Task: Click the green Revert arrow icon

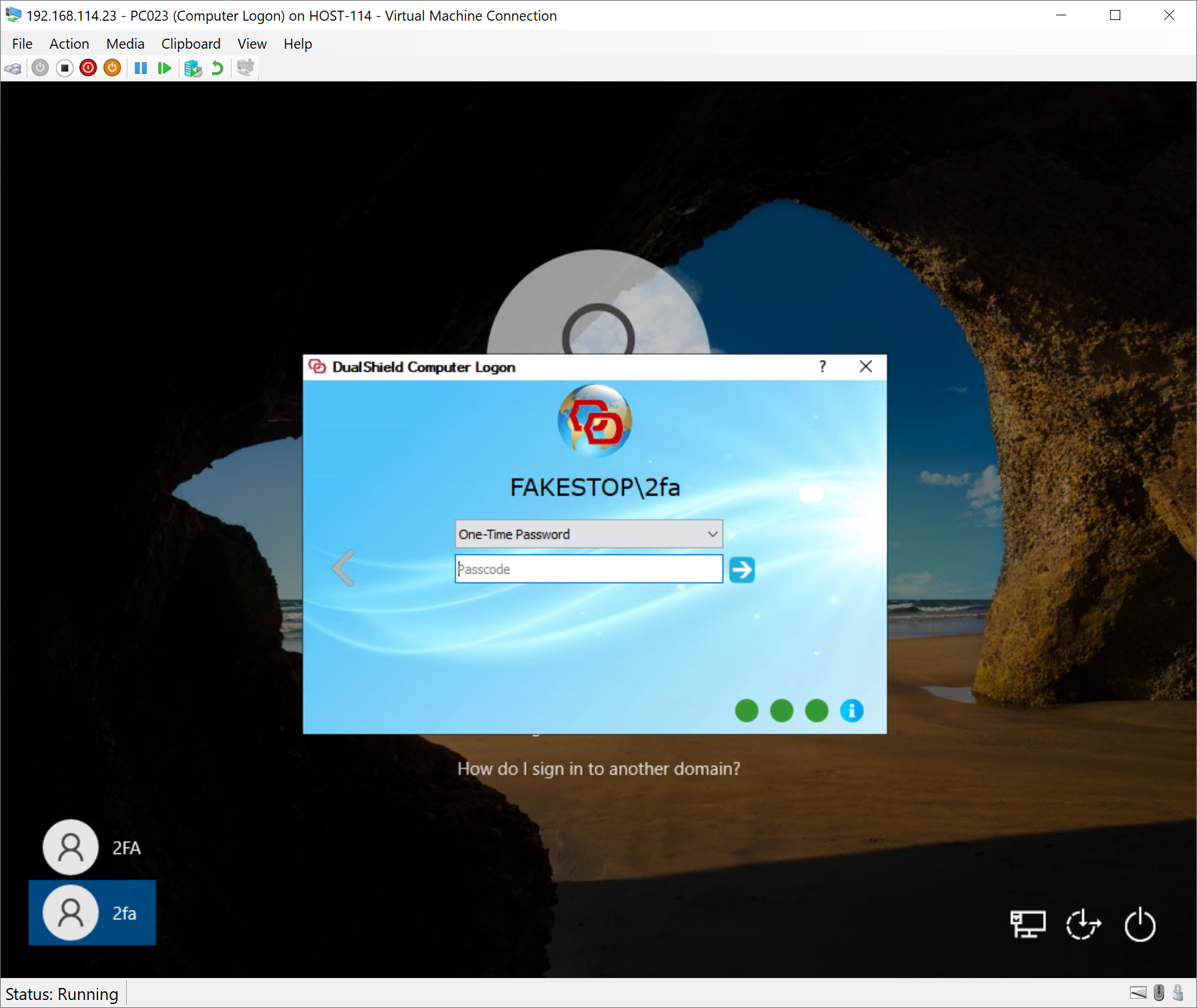Action: point(218,68)
